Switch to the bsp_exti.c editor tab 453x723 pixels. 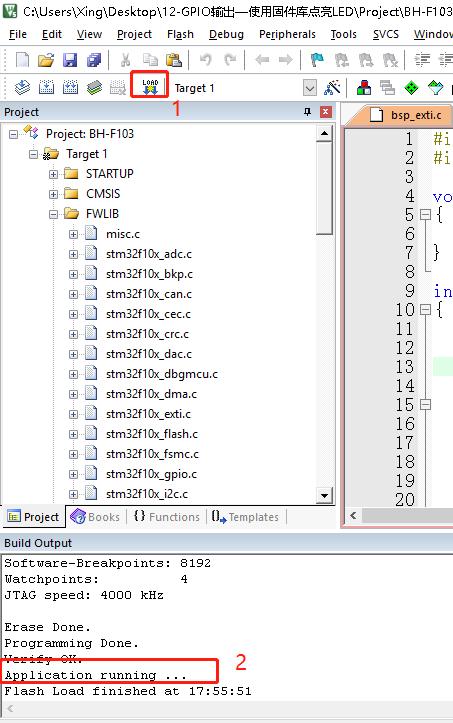(407, 115)
